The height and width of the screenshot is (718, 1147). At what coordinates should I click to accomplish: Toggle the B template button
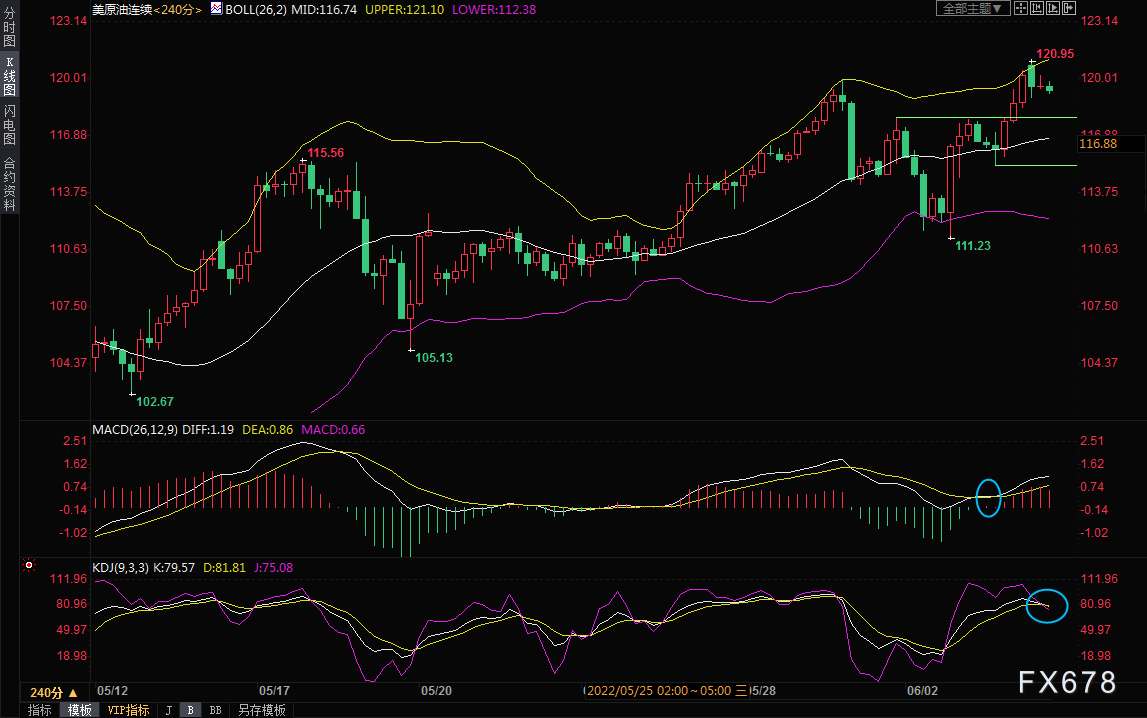point(190,710)
